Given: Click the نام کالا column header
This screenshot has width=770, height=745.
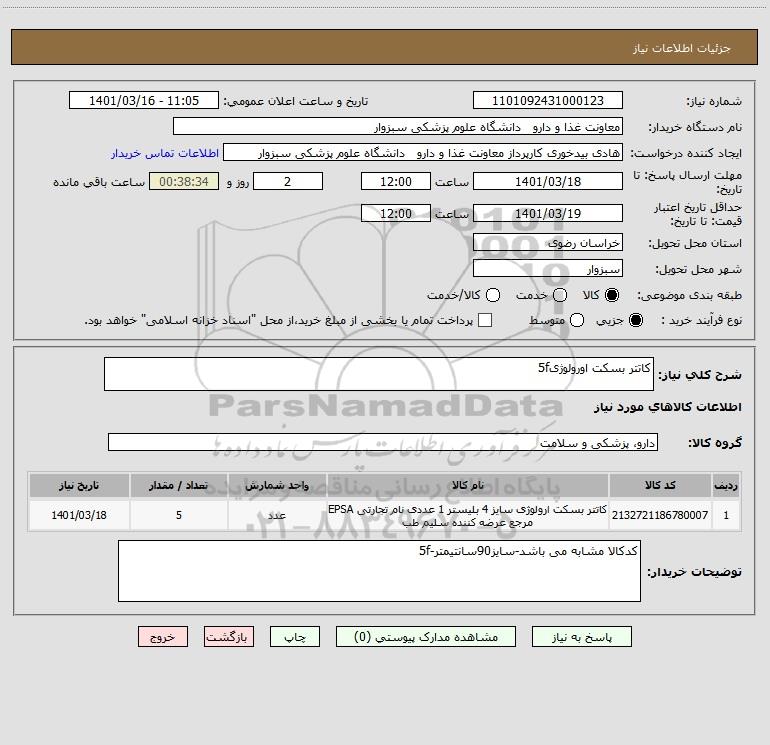Looking at the screenshot, I should click(468, 486).
